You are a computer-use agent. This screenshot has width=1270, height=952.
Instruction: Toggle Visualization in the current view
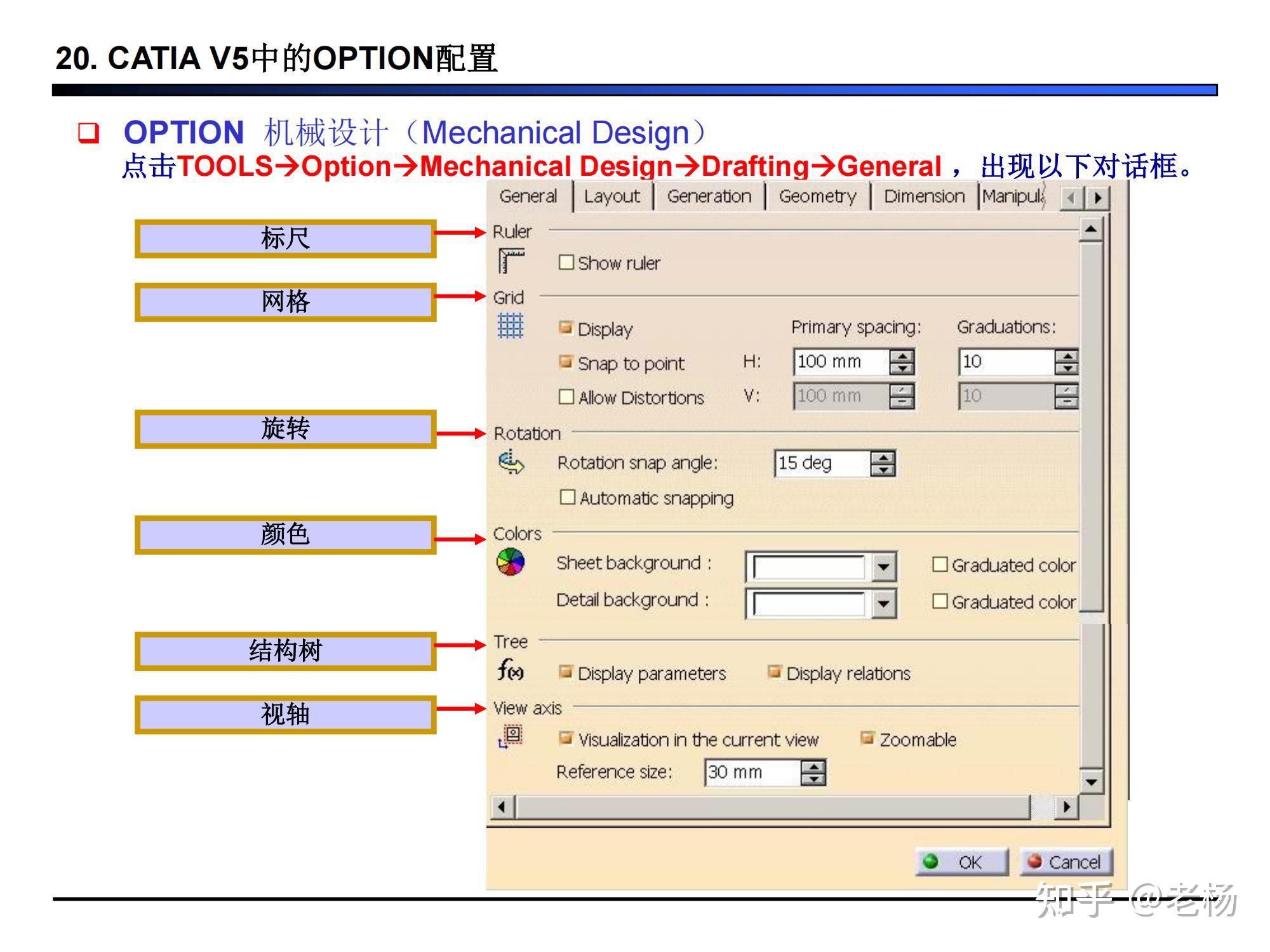pyautogui.click(x=566, y=738)
